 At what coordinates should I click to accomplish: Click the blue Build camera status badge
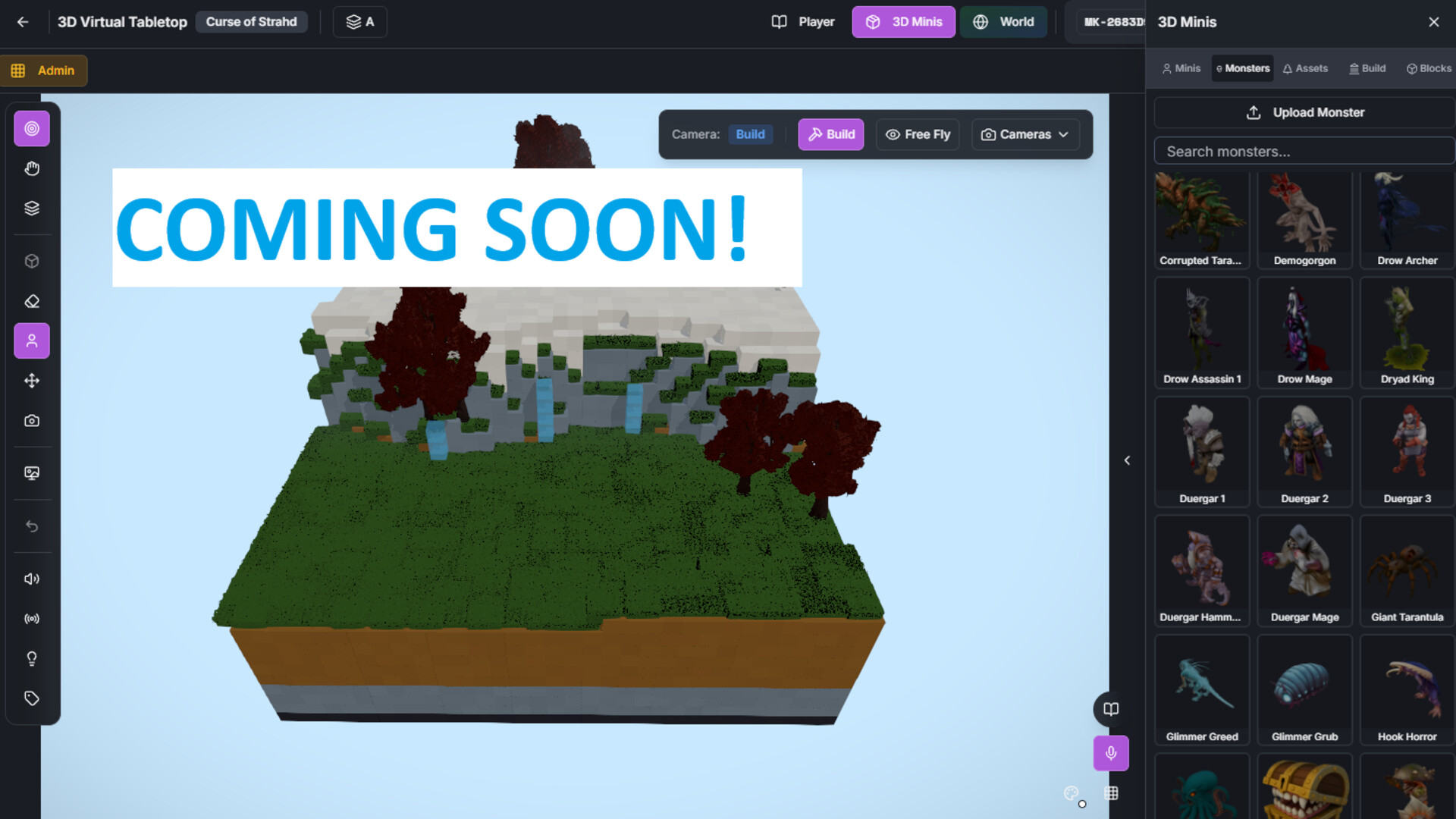(x=750, y=134)
